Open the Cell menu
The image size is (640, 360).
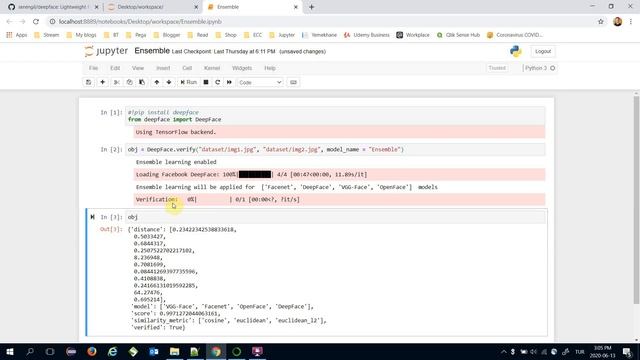[x=187, y=68]
